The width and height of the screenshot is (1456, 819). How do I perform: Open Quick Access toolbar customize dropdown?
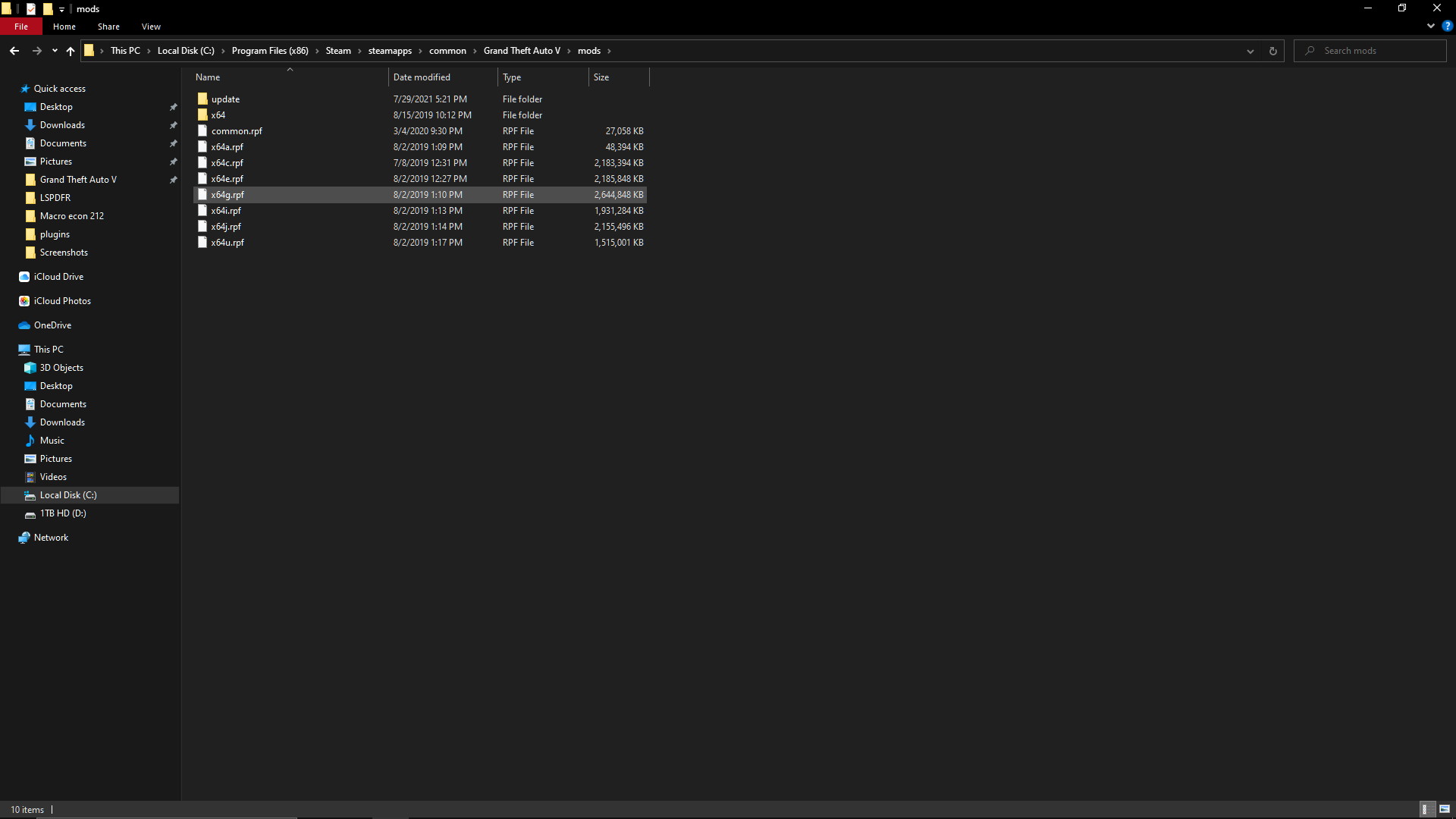point(62,9)
